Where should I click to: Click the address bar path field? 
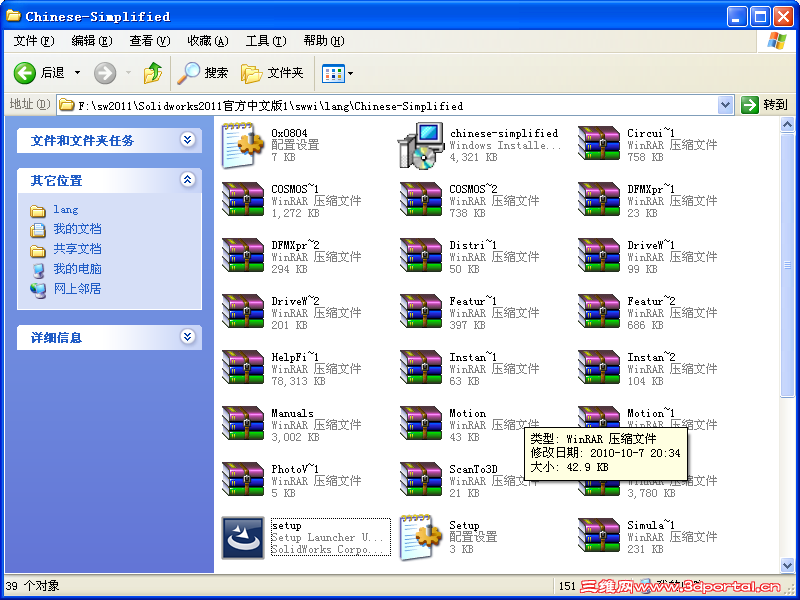387,106
